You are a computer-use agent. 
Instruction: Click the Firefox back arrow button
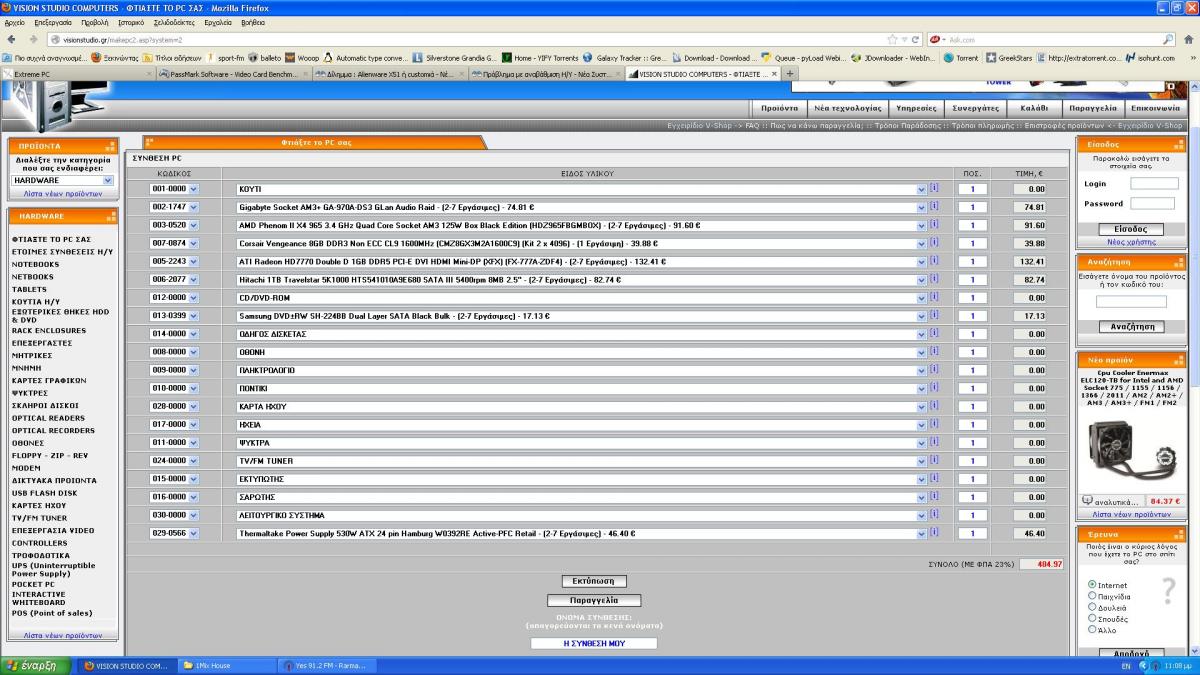pos(11,39)
